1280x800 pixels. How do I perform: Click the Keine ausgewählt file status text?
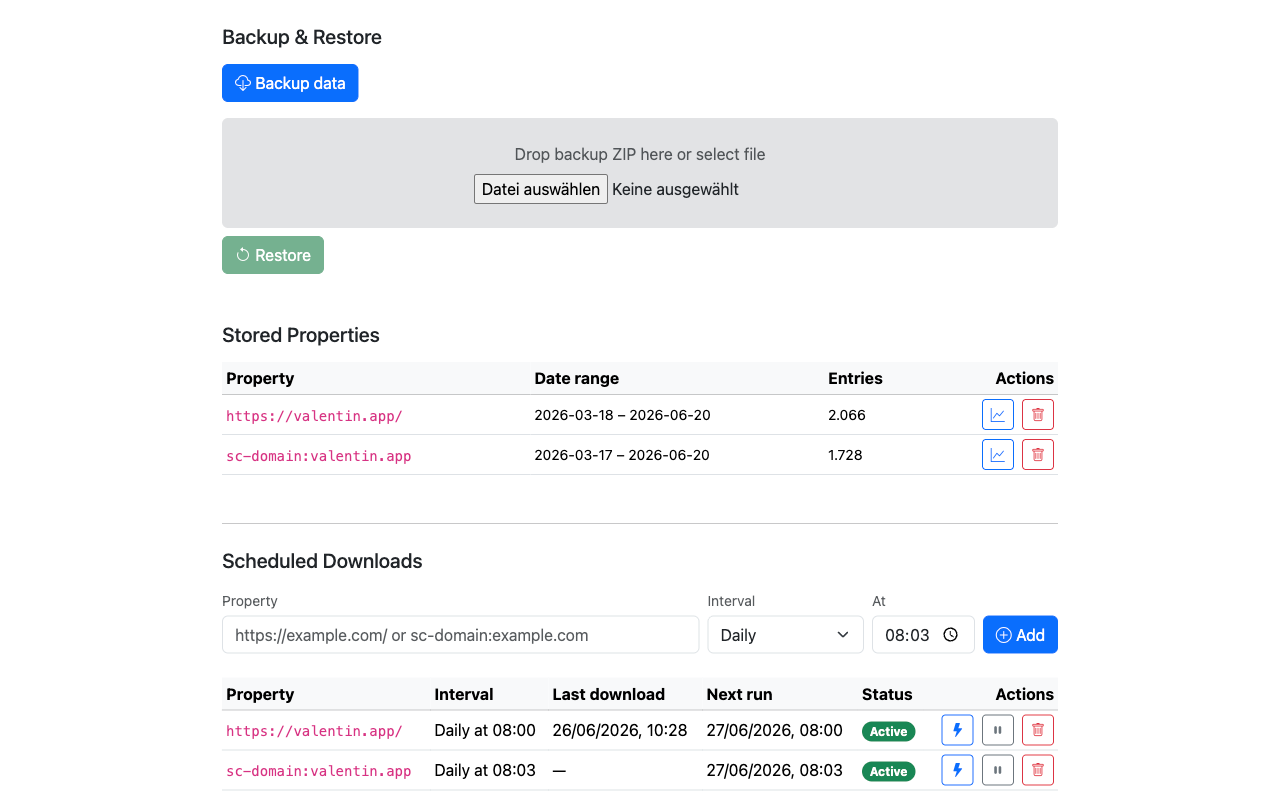point(675,189)
